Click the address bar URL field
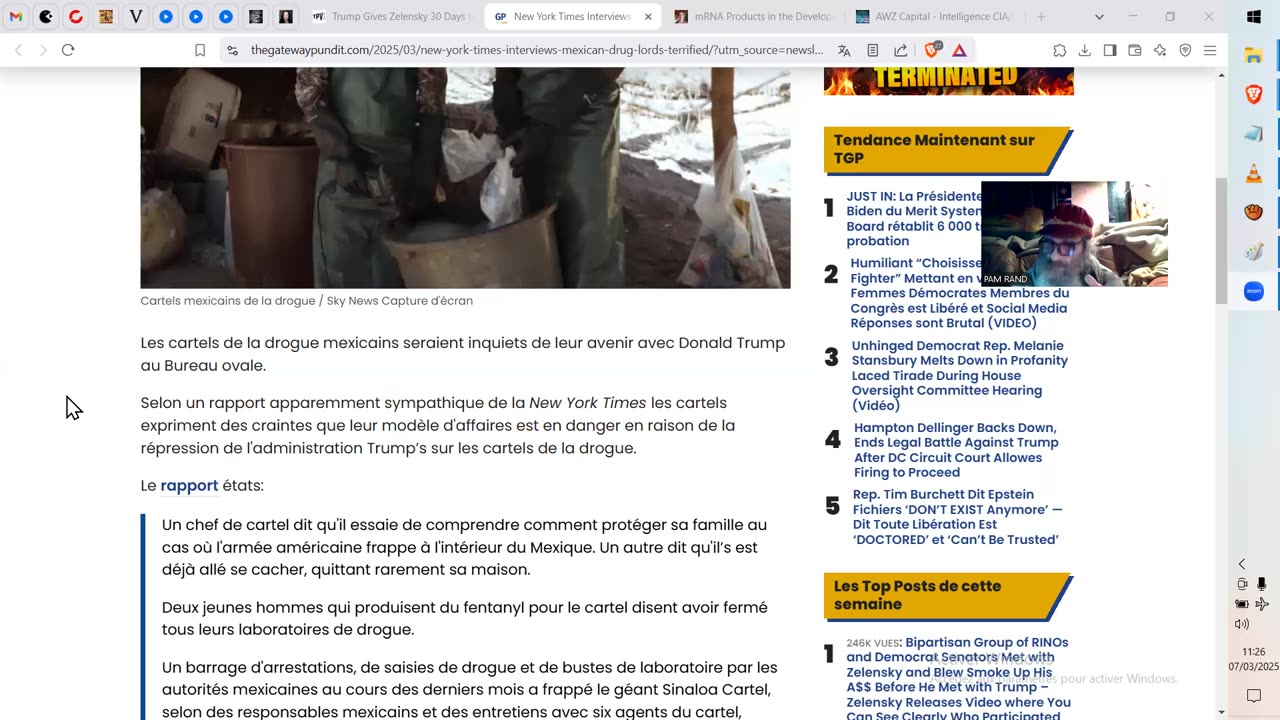 pyautogui.click(x=536, y=50)
